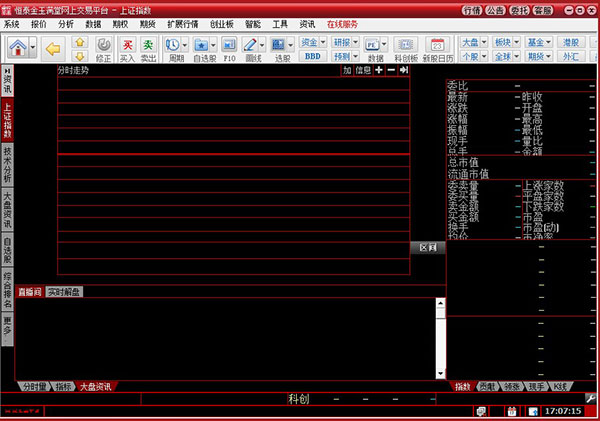Open the 在线服务 menu
Screen dimensions: 600x421
point(343,22)
